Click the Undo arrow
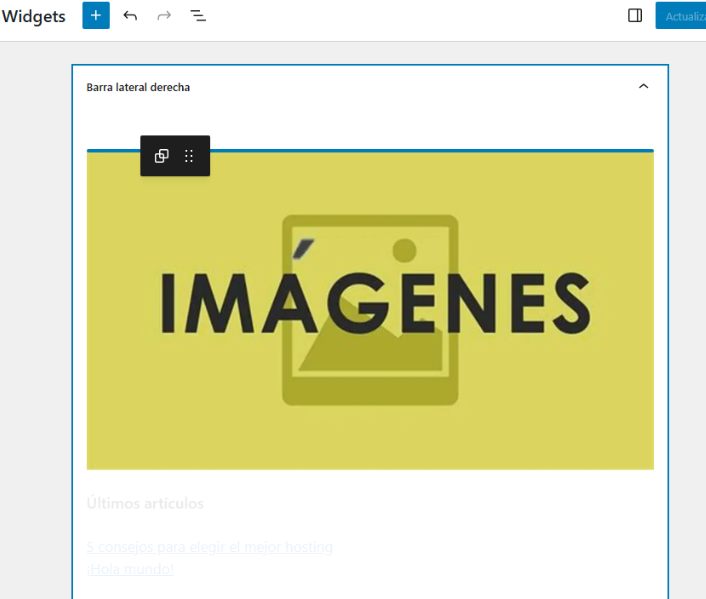Image resolution: width=706 pixels, height=599 pixels. coord(130,16)
